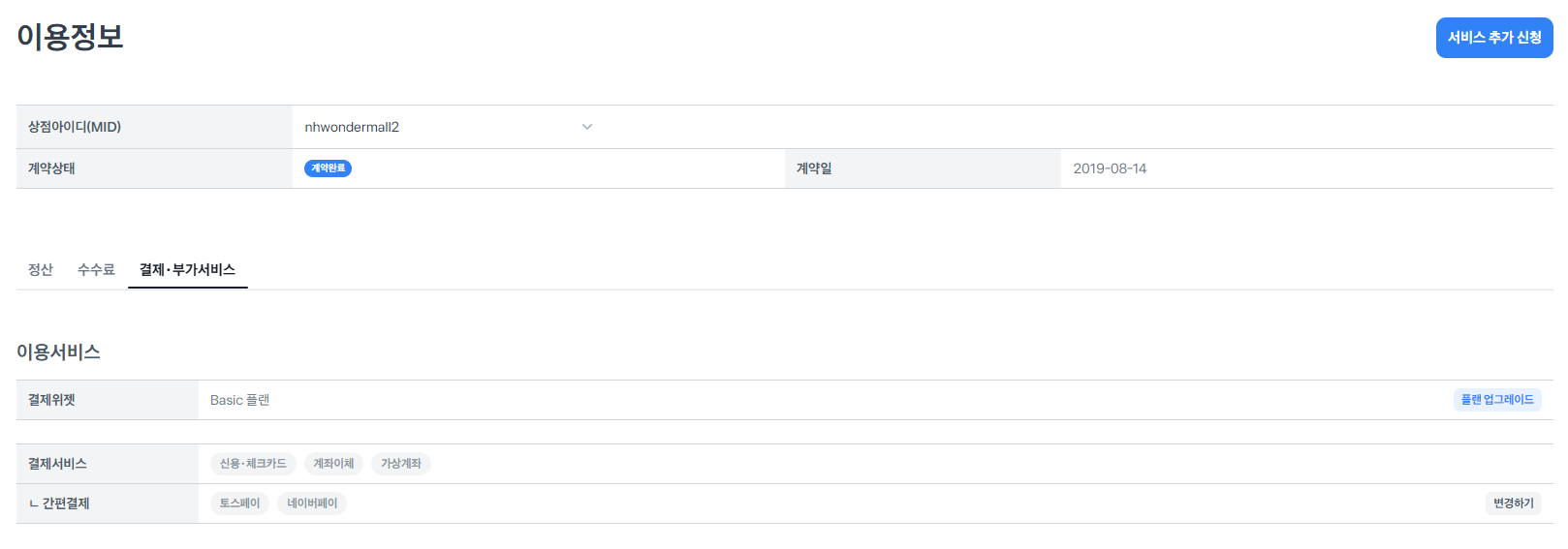Click the 결제위젯 row label
Image resolution: width=1568 pixels, height=549 pixels.
pyautogui.click(x=51, y=400)
